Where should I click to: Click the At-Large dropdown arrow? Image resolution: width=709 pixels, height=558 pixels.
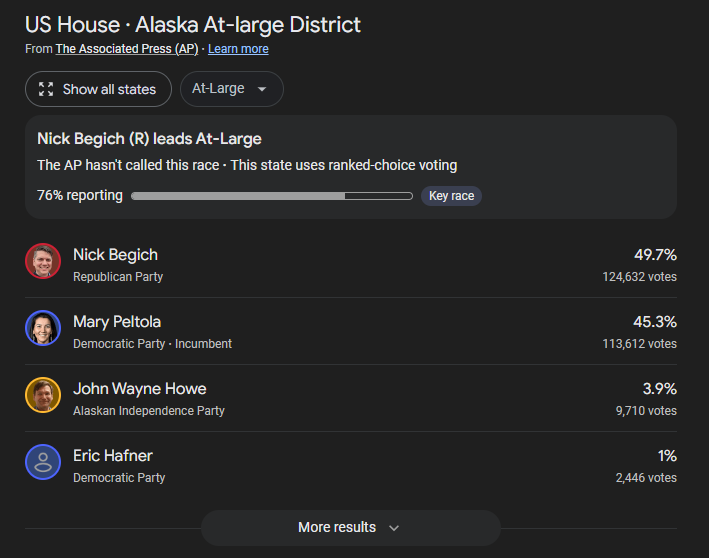(x=262, y=89)
